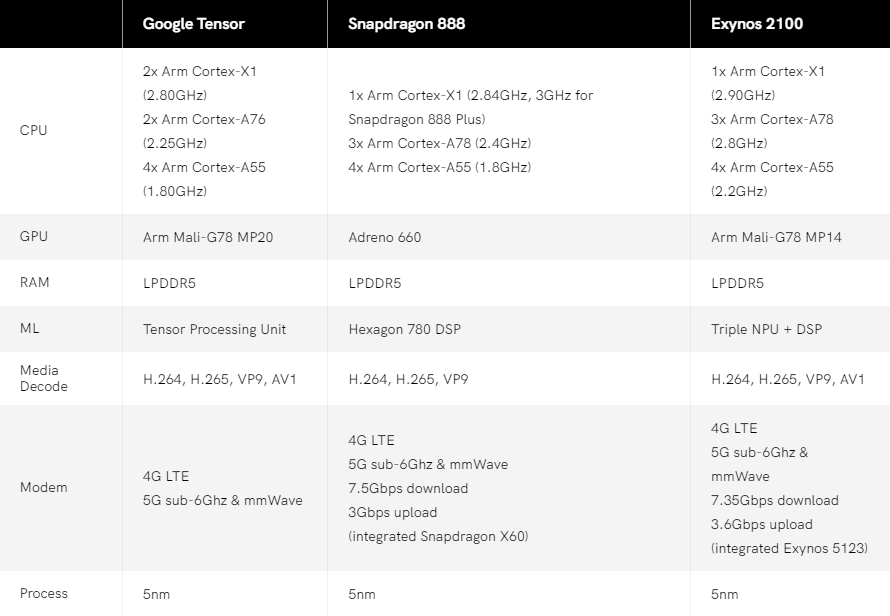Screen dimensions: 890x616
Task: Click the integrated Snapdragon X60 text
Action: tap(438, 537)
